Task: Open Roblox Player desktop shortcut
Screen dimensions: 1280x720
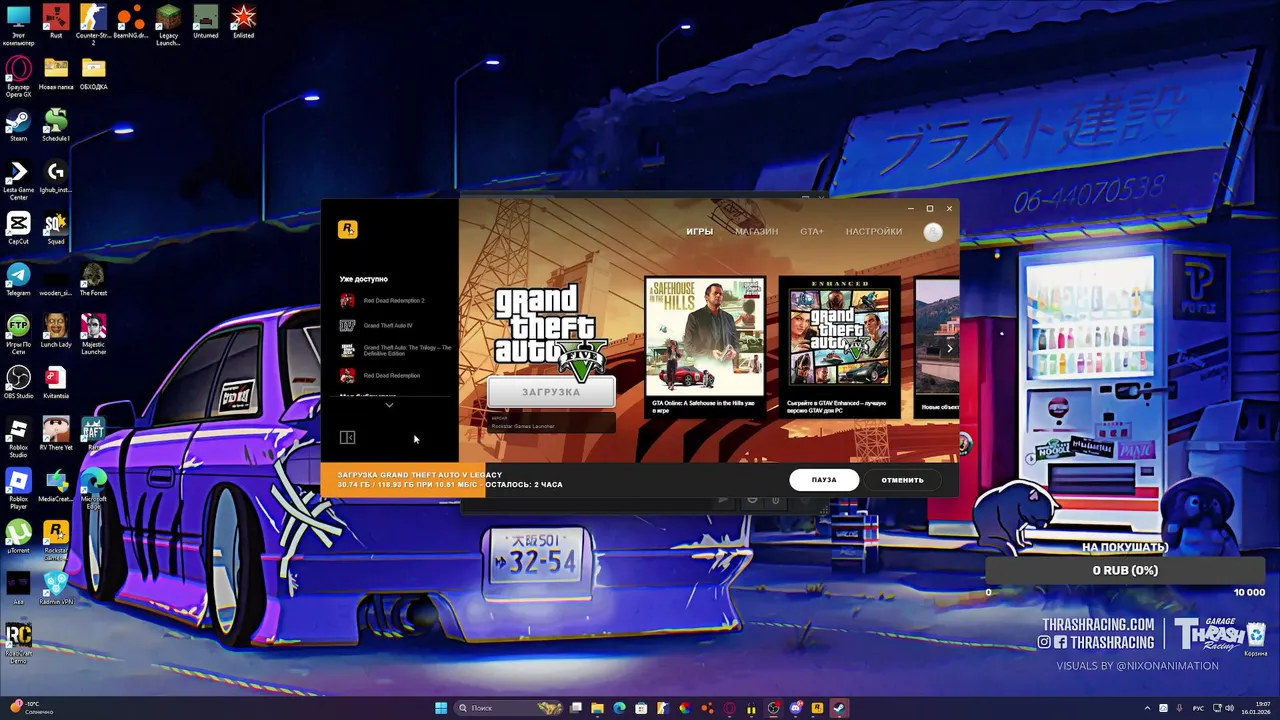Action: 18,490
